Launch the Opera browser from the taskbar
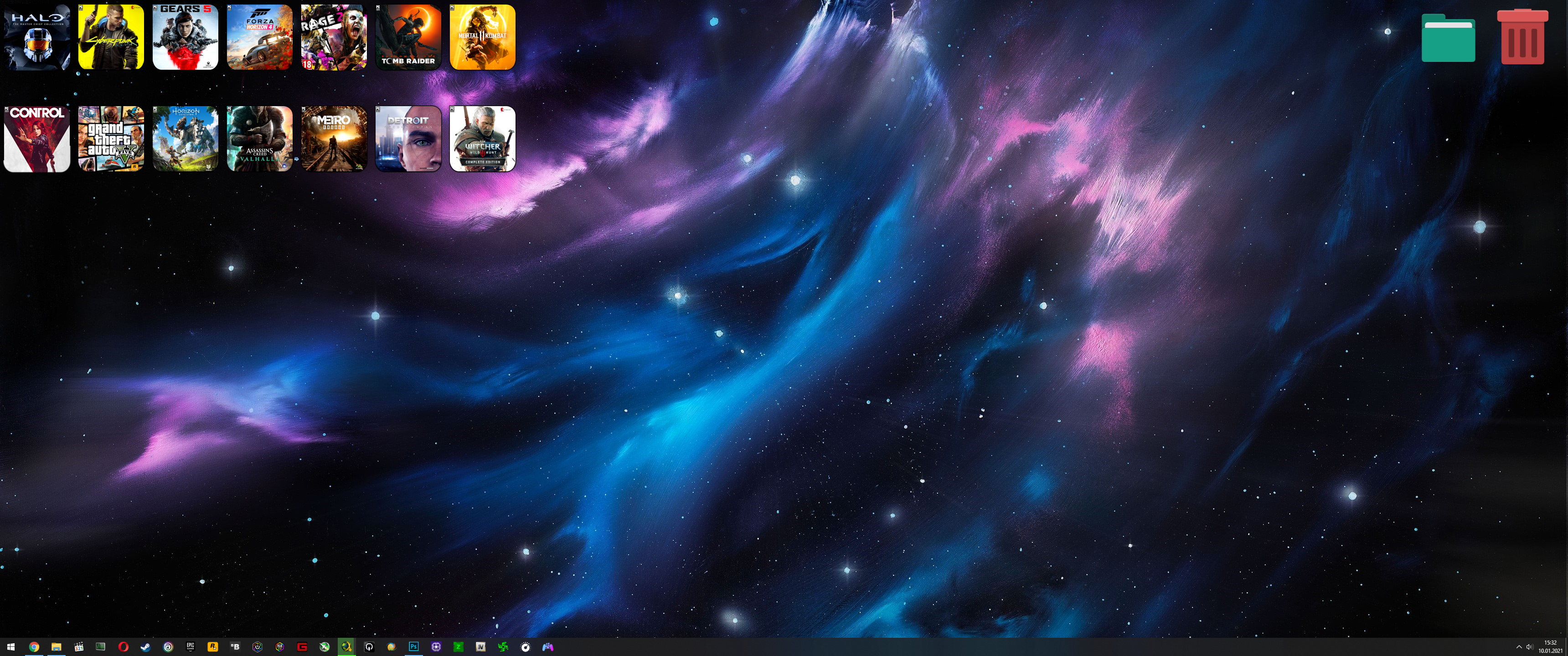 [x=123, y=647]
